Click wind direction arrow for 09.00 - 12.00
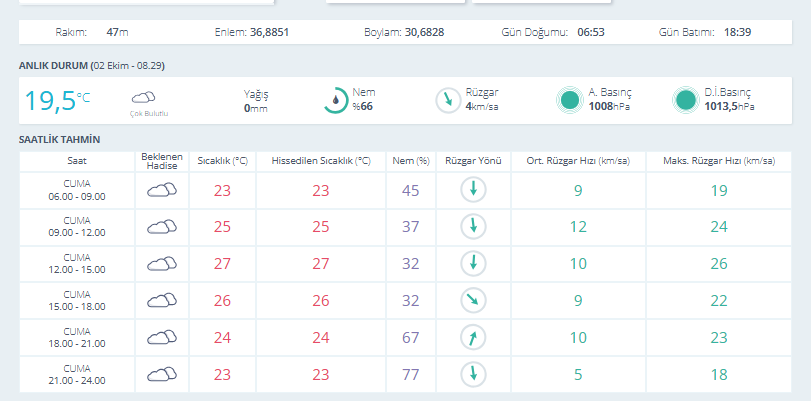The width and height of the screenshot is (811, 401). (x=473, y=227)
